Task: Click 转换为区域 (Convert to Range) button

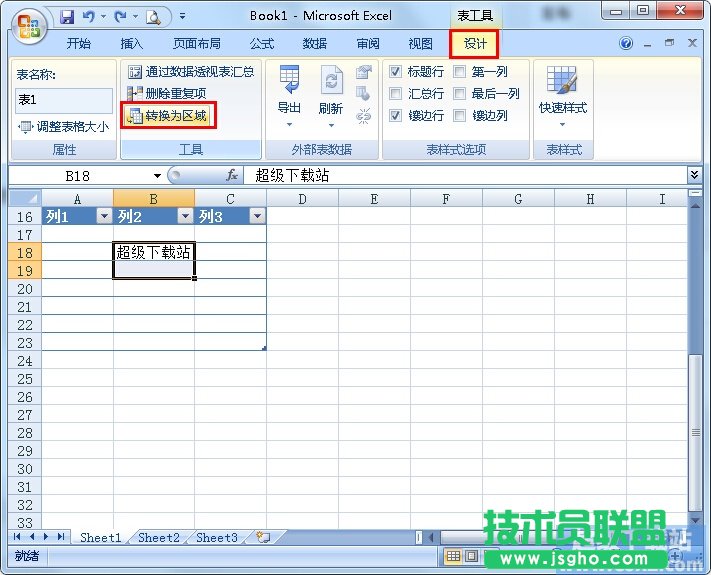Action: [x=168, y=116]
